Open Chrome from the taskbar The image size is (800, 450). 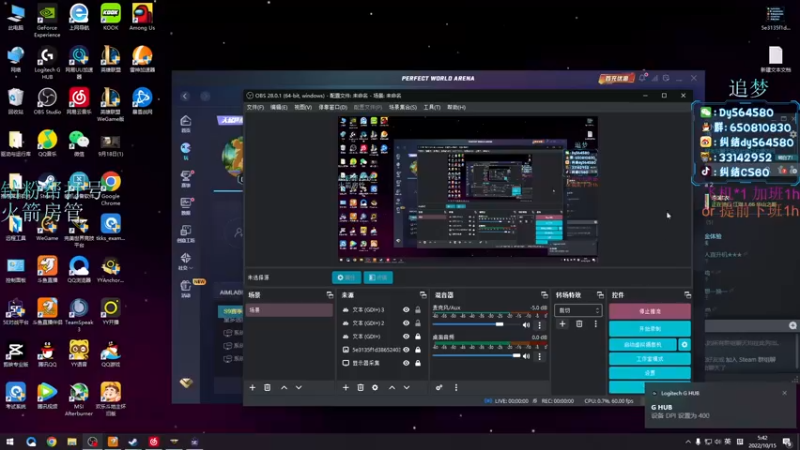52,441
